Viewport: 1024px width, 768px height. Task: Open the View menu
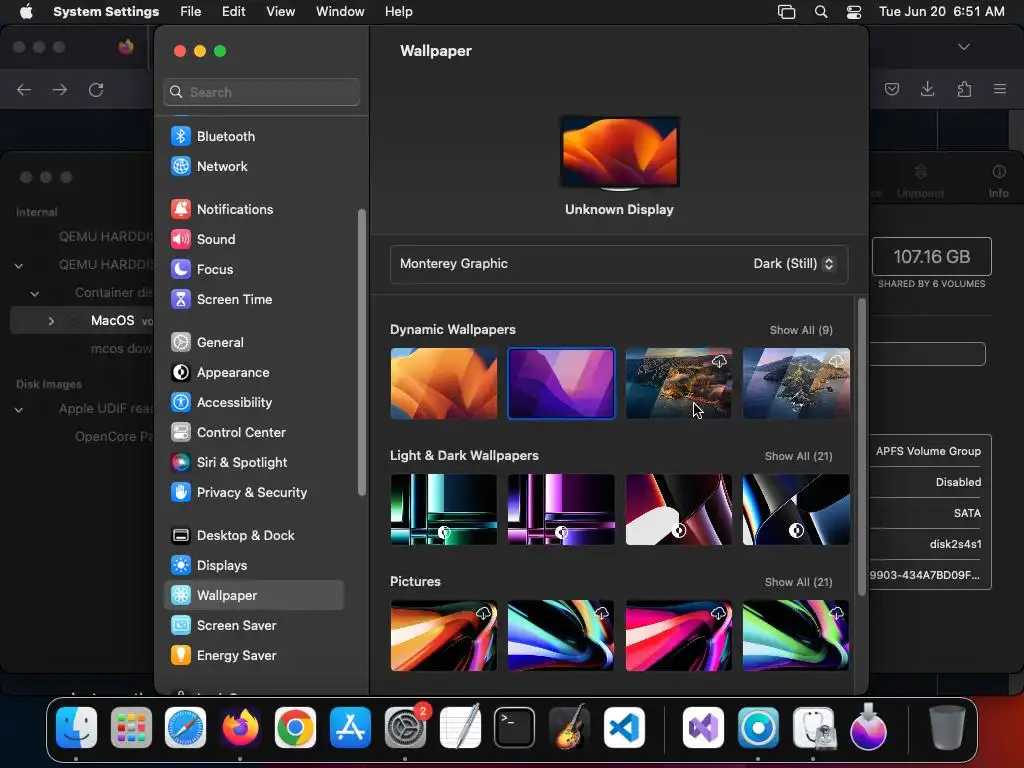point(281,12)
